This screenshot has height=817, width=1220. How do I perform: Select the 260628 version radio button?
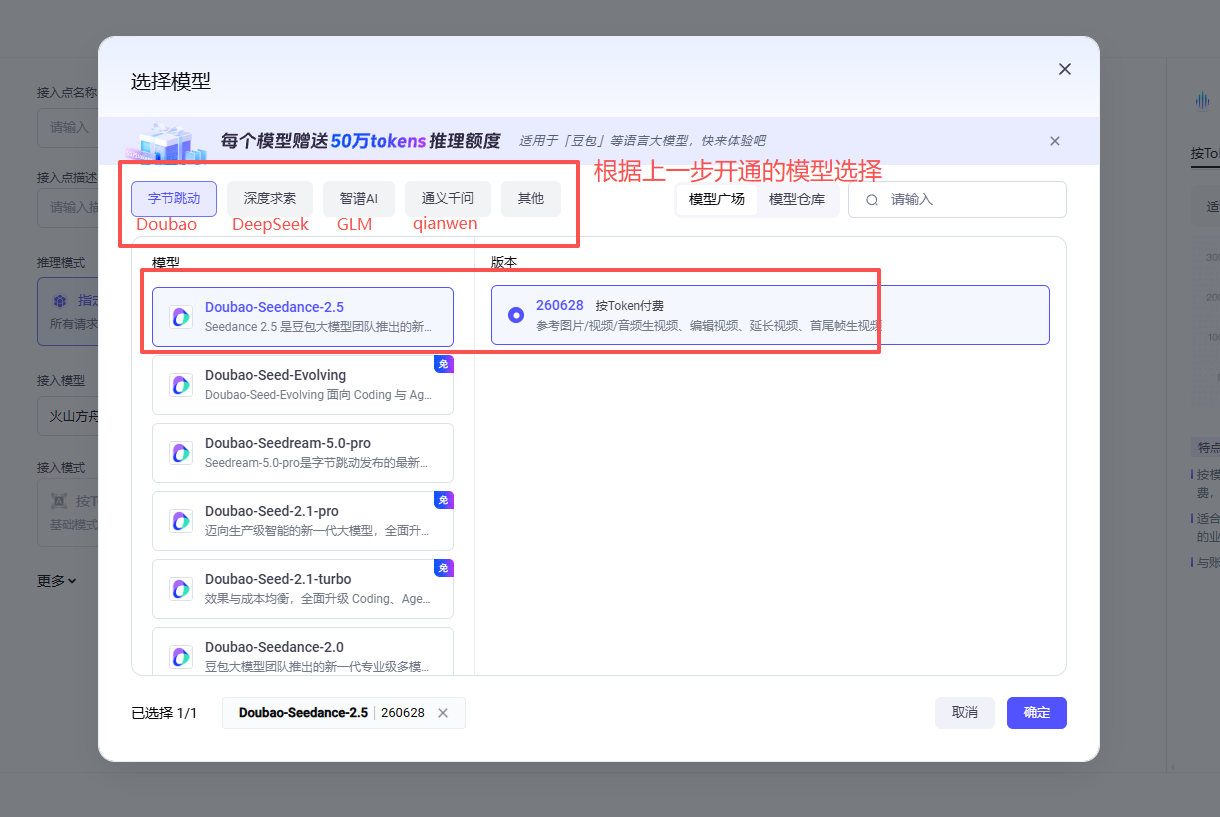(x=516, y=315)
